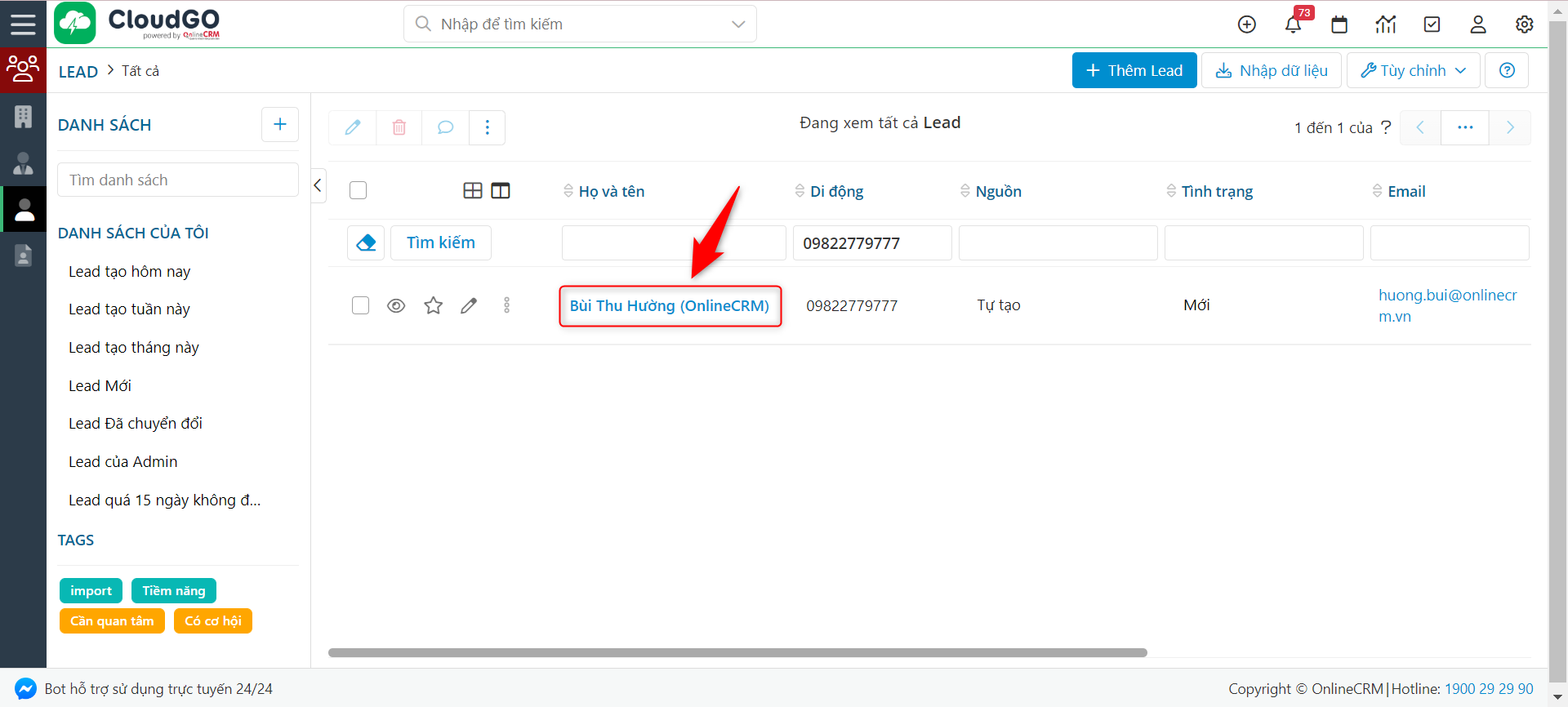Screen dimensions: 1568x707
Task: Check the Bùi Thu Hường row checkbox
Action: [360, 305]
